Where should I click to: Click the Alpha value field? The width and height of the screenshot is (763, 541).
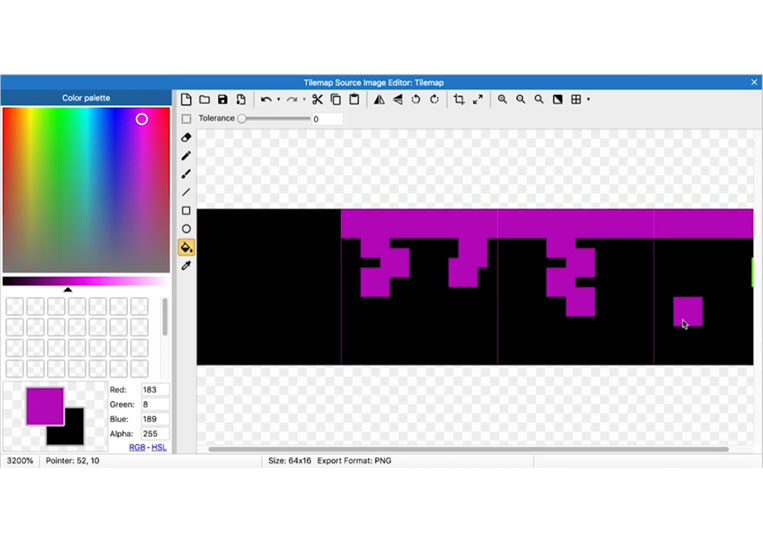(155, 433)
